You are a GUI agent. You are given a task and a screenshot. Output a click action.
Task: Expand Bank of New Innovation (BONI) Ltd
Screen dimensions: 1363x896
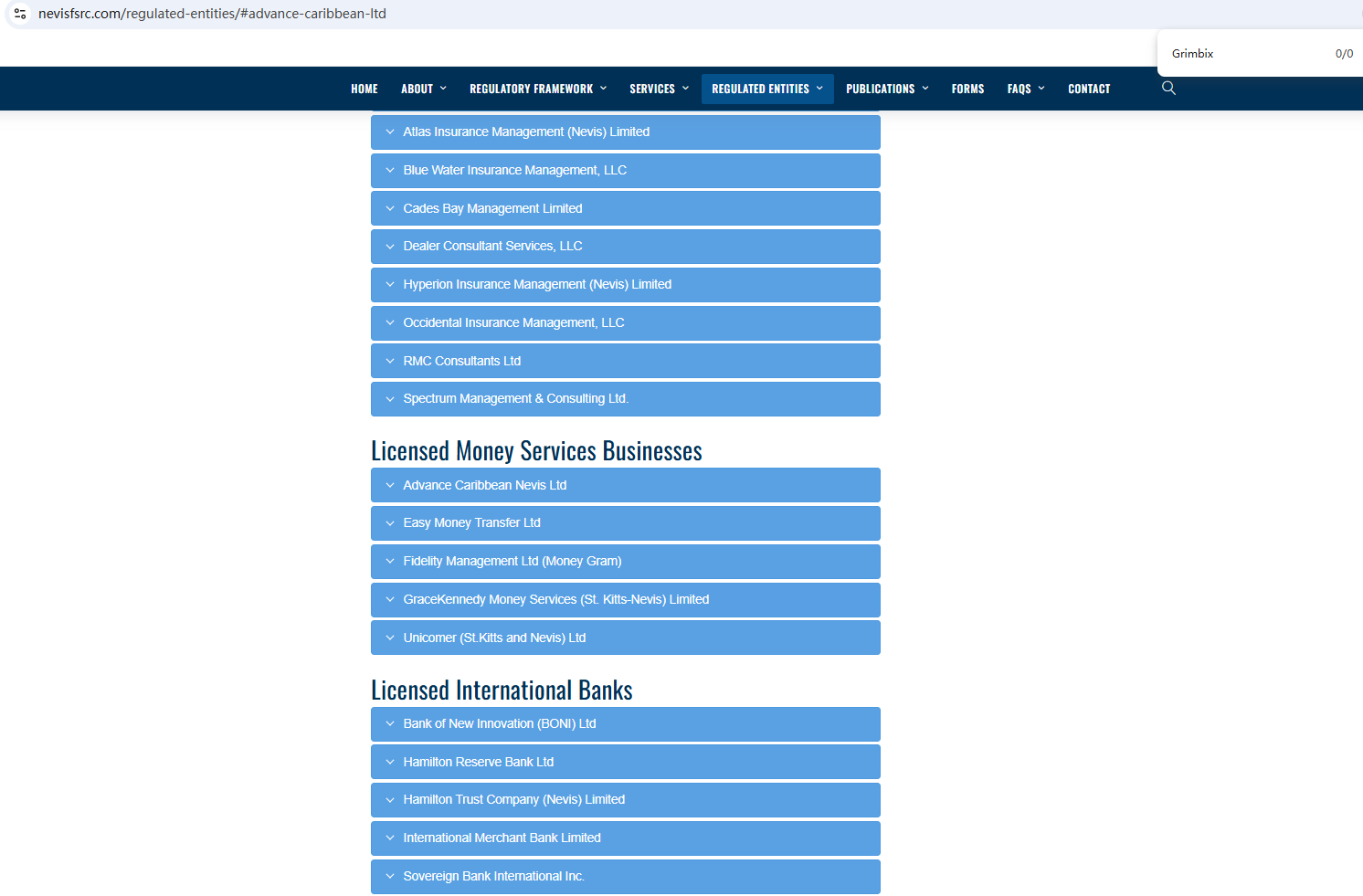(626, 724)
